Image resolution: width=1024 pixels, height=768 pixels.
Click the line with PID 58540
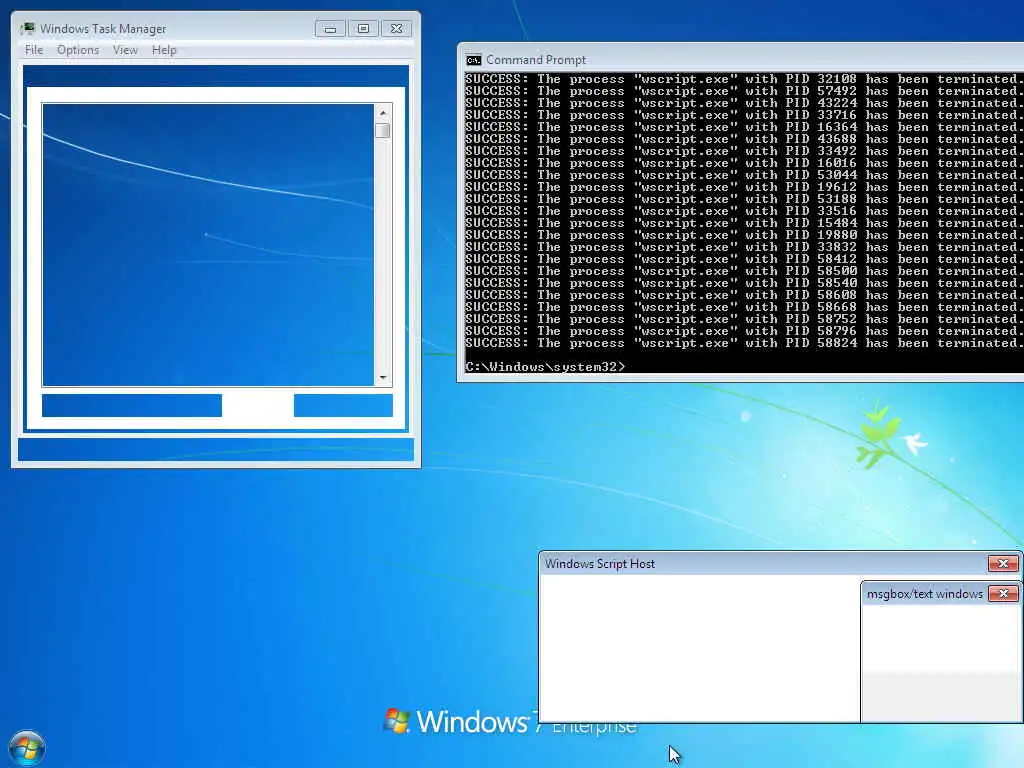744,283
